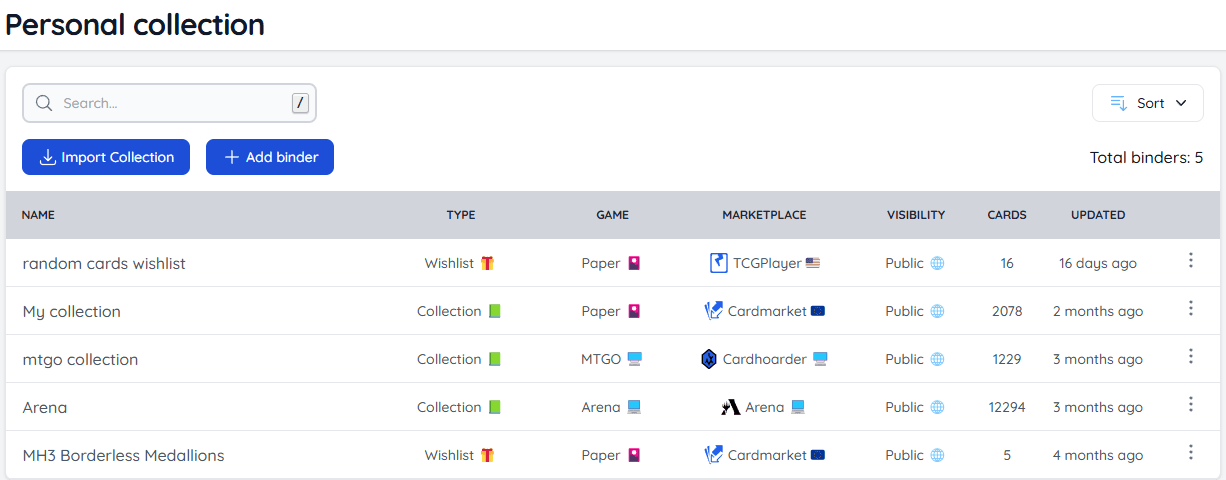This screenshot has width=1226, height=480.
Task: Click Cardmarket logo in My collection row
Action: [713, 311]
